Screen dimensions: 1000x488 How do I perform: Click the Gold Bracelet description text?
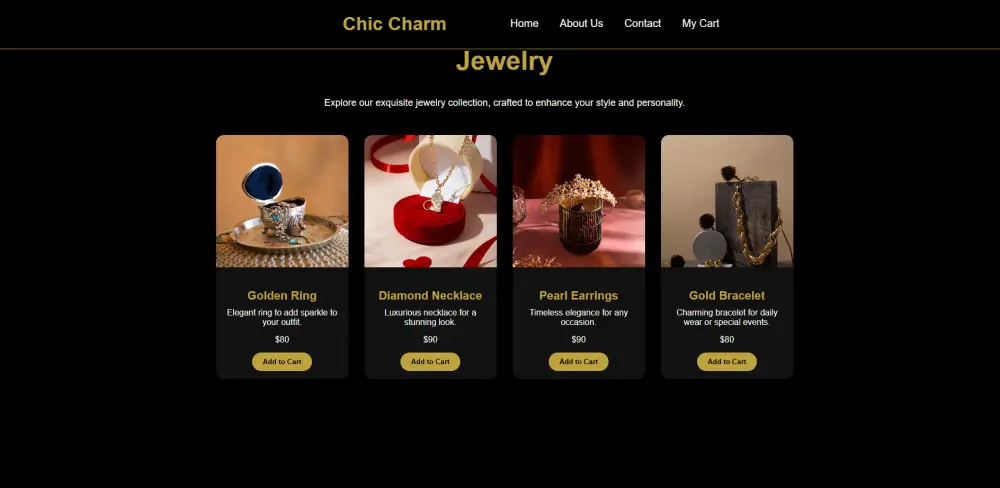point(727,317)
